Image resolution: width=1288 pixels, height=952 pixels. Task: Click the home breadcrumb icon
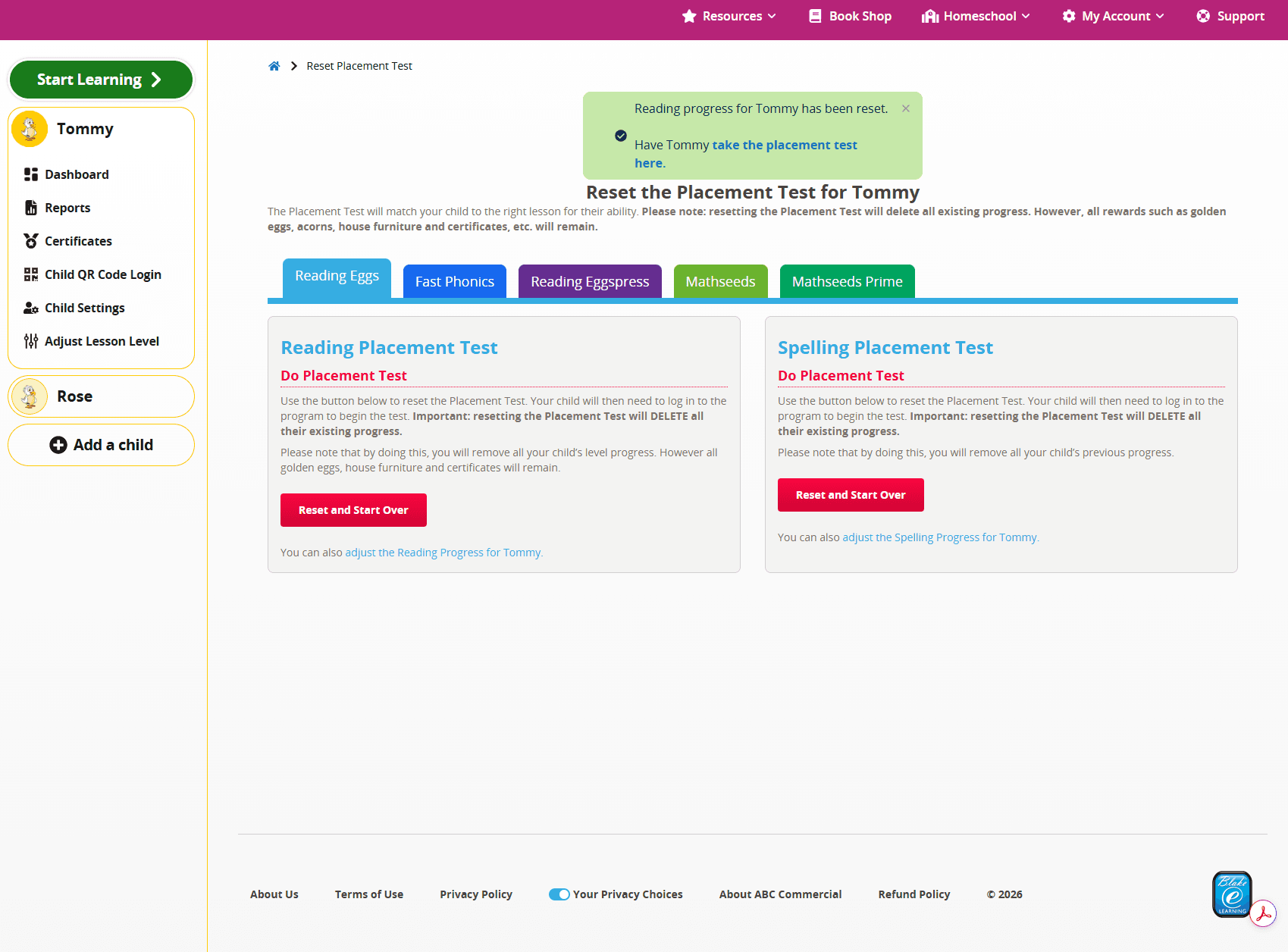pyautogui.click(x=274, y=66)
